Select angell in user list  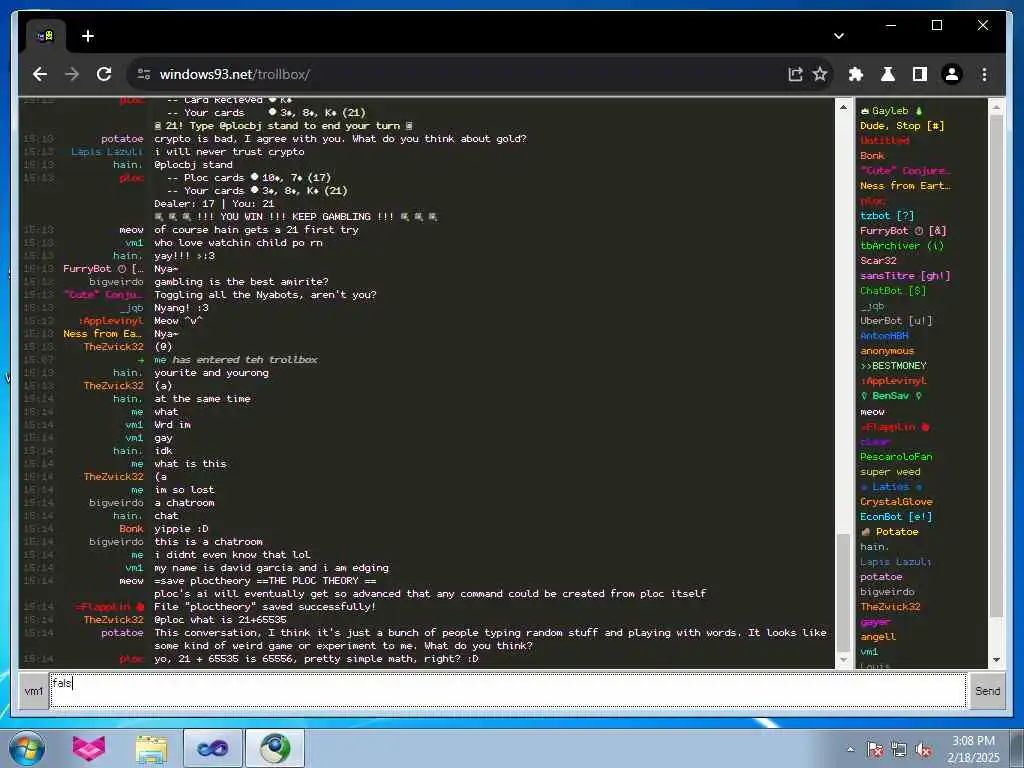[x=878, y=637]
